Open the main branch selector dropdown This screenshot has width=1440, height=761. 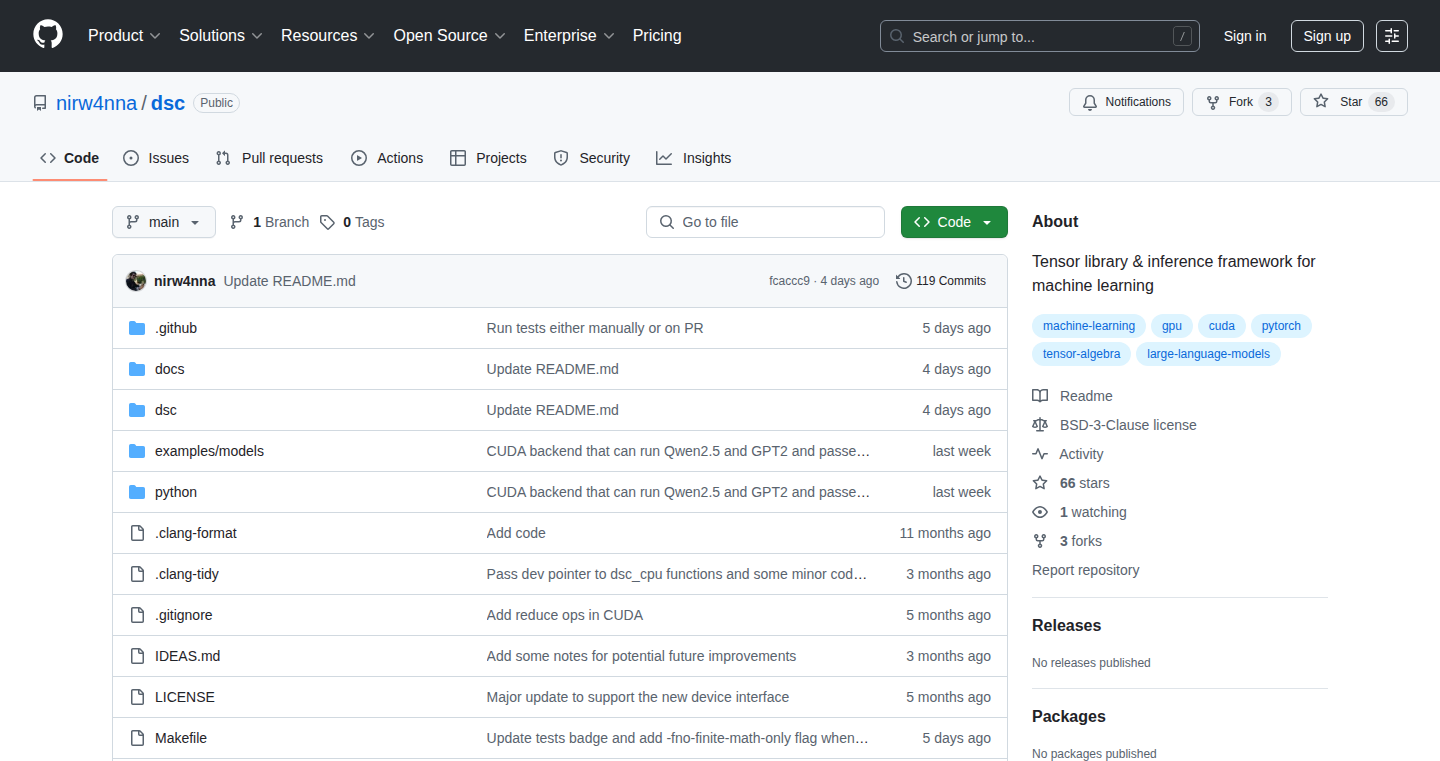pos(164,222)
